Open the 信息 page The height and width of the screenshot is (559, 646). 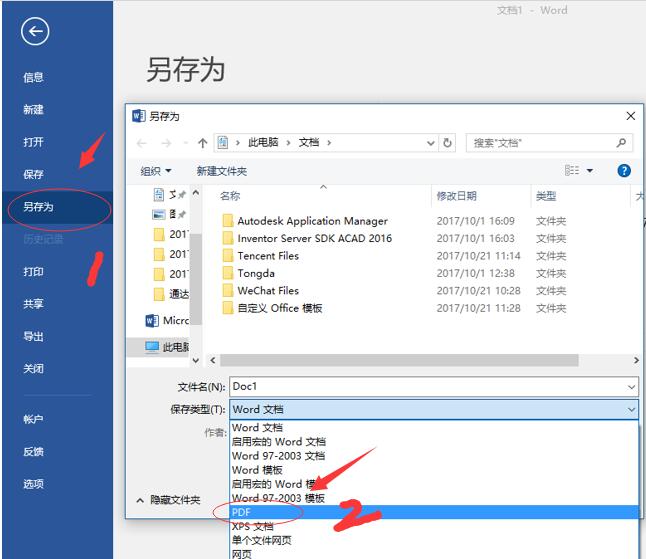(33, 77)
